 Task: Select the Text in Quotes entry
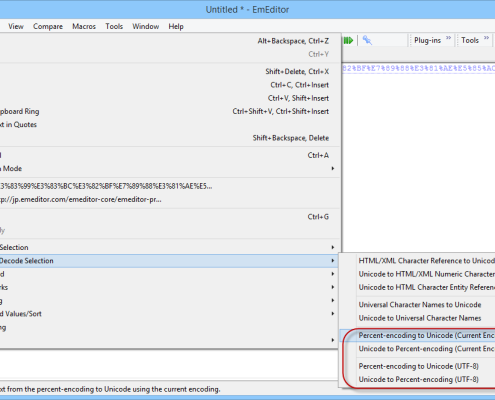point(170,125)
